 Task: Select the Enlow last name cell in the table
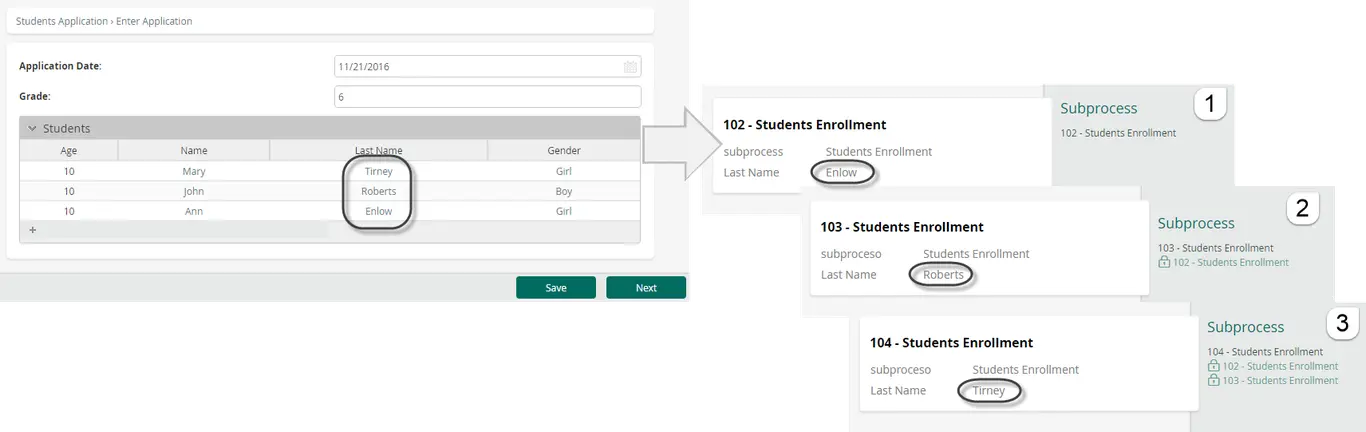click(x=378, y=211)
